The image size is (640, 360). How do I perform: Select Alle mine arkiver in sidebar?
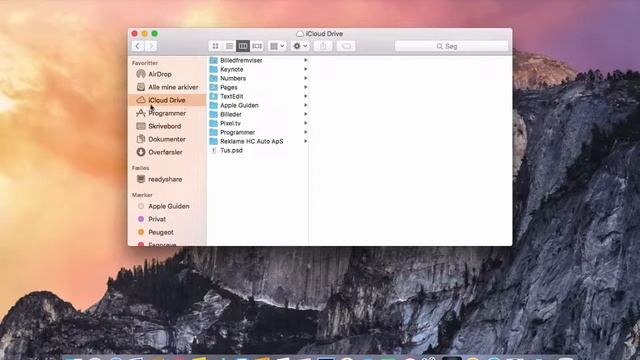(167, 87)
